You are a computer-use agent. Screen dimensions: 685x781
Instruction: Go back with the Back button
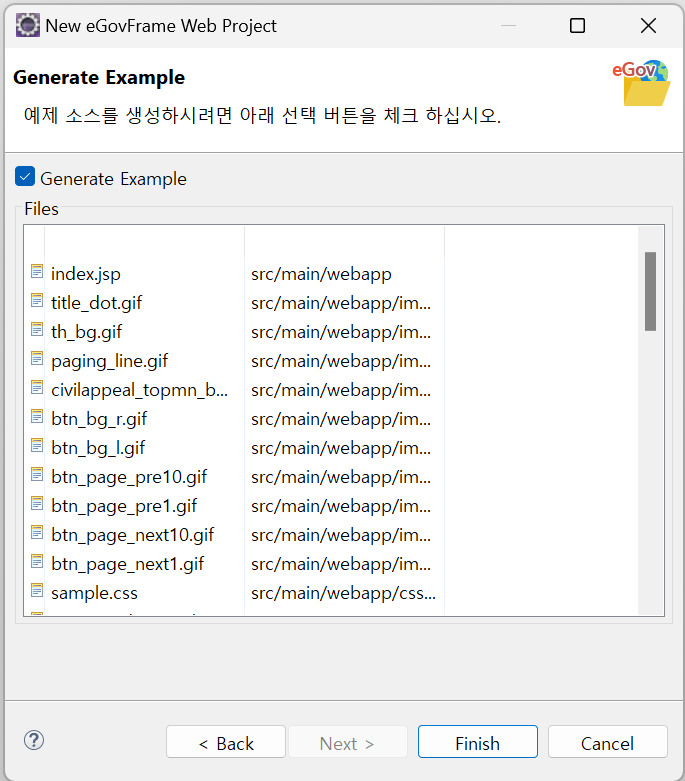(x=226, y=743)
